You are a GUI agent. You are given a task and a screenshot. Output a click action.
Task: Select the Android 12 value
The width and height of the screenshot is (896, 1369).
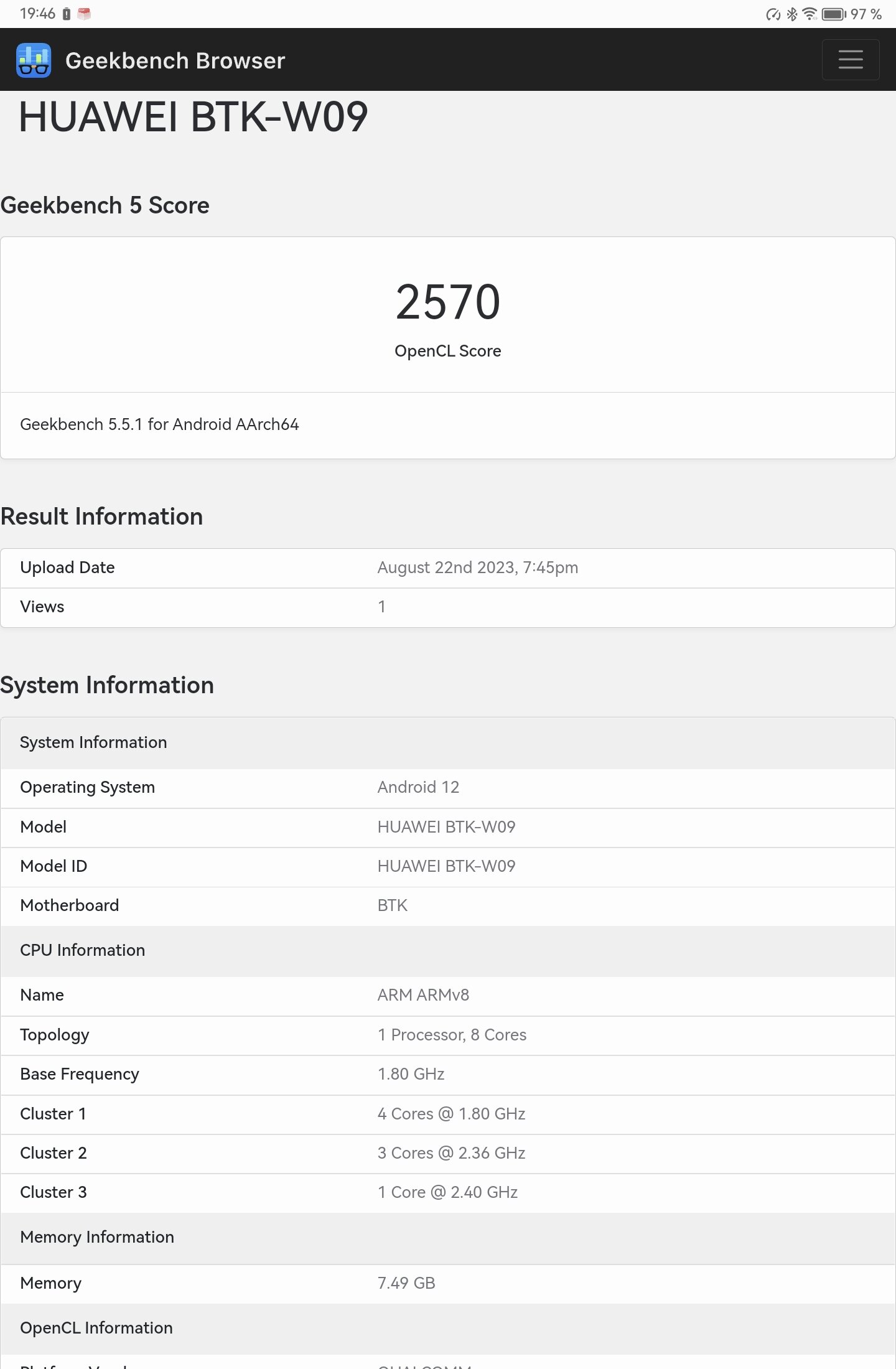coord(418,787)
